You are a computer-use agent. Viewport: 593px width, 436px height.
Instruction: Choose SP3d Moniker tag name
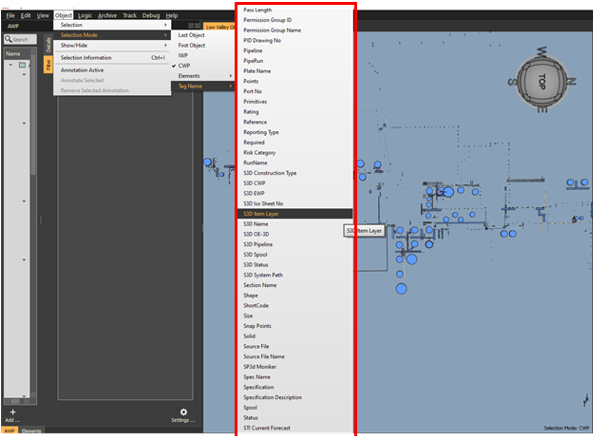295,367
